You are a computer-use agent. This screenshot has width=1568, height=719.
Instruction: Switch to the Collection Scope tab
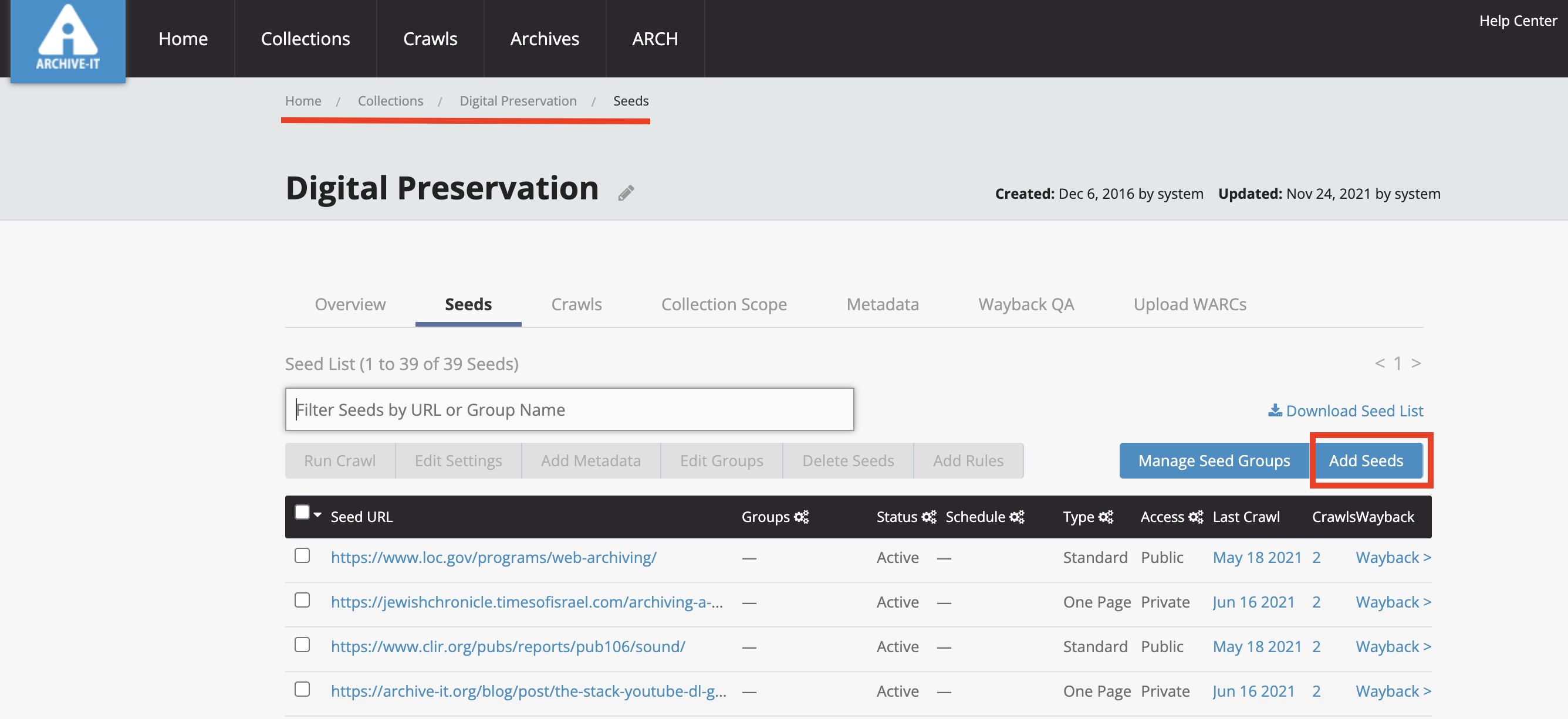point(724,304)
